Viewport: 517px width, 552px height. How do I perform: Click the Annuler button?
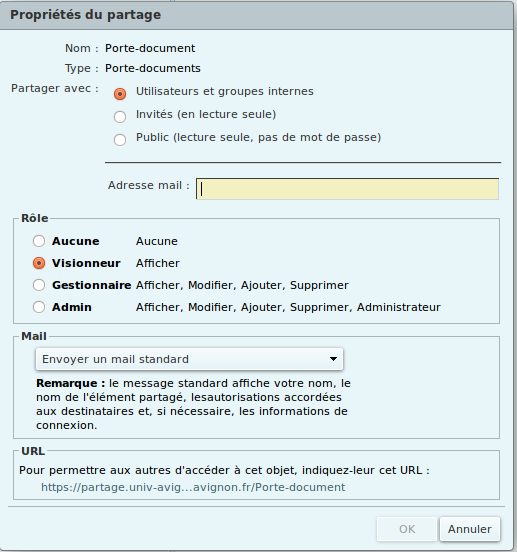[x=470, y=529]
